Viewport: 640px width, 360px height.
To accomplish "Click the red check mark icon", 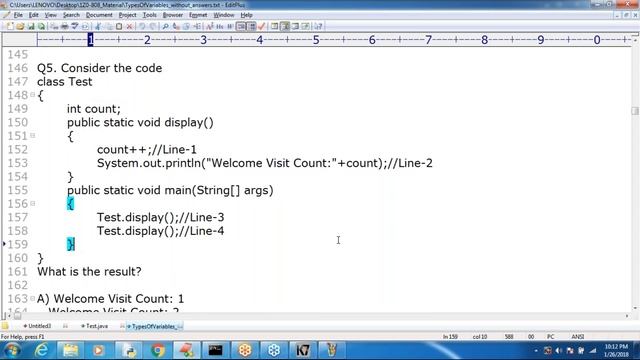I will 262,27.
